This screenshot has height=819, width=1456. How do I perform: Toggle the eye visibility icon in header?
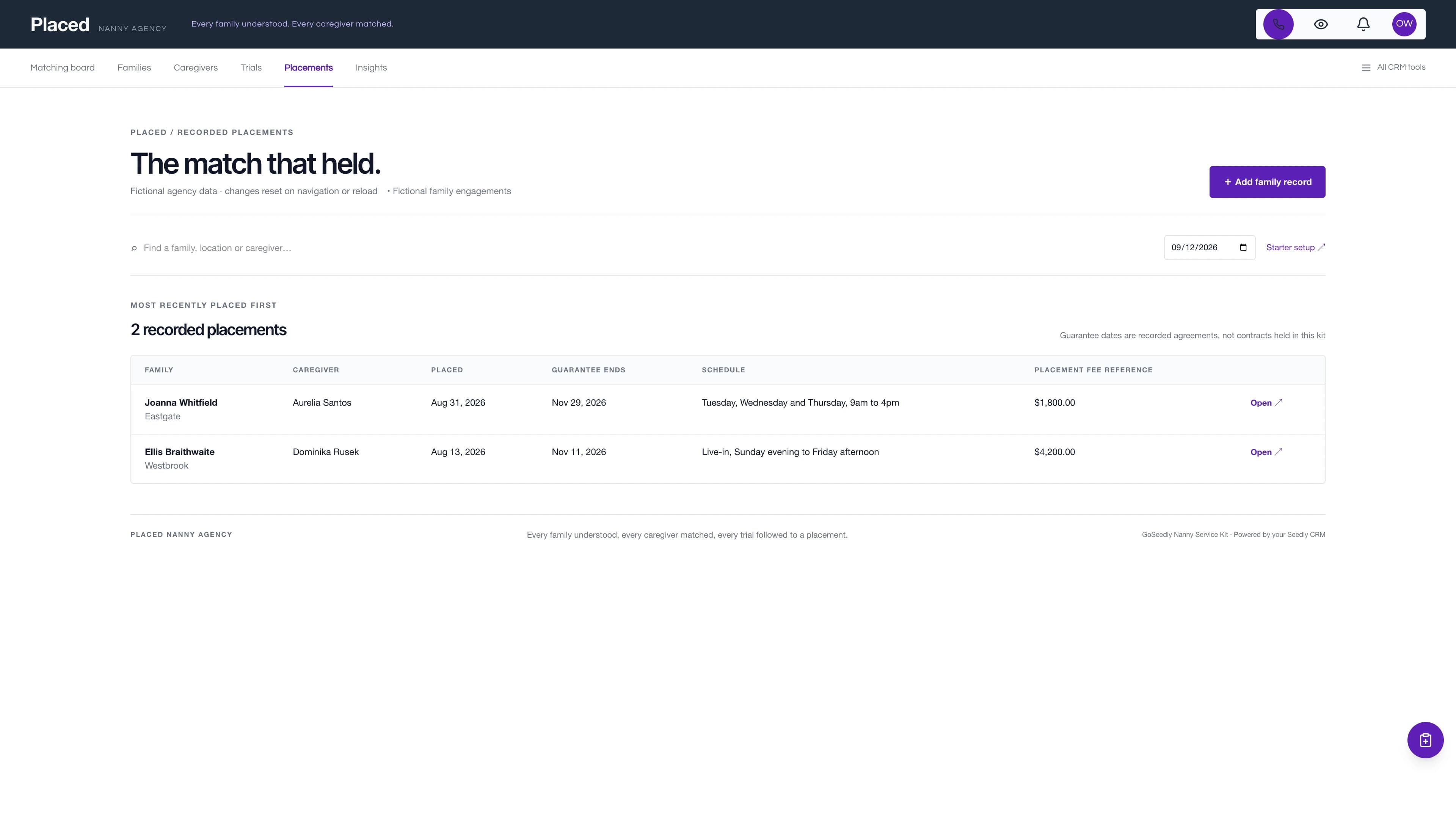coord(1320,24)
